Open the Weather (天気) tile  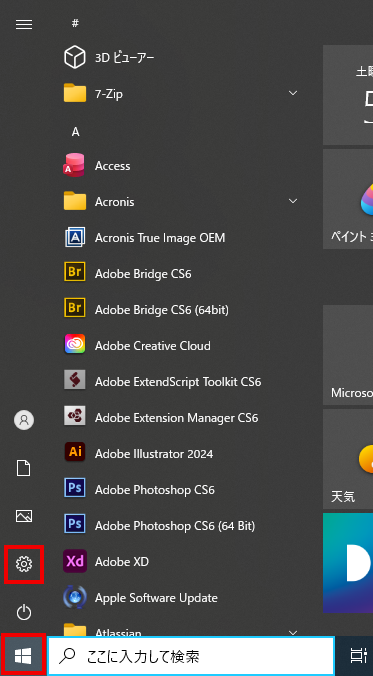[348, 459]
